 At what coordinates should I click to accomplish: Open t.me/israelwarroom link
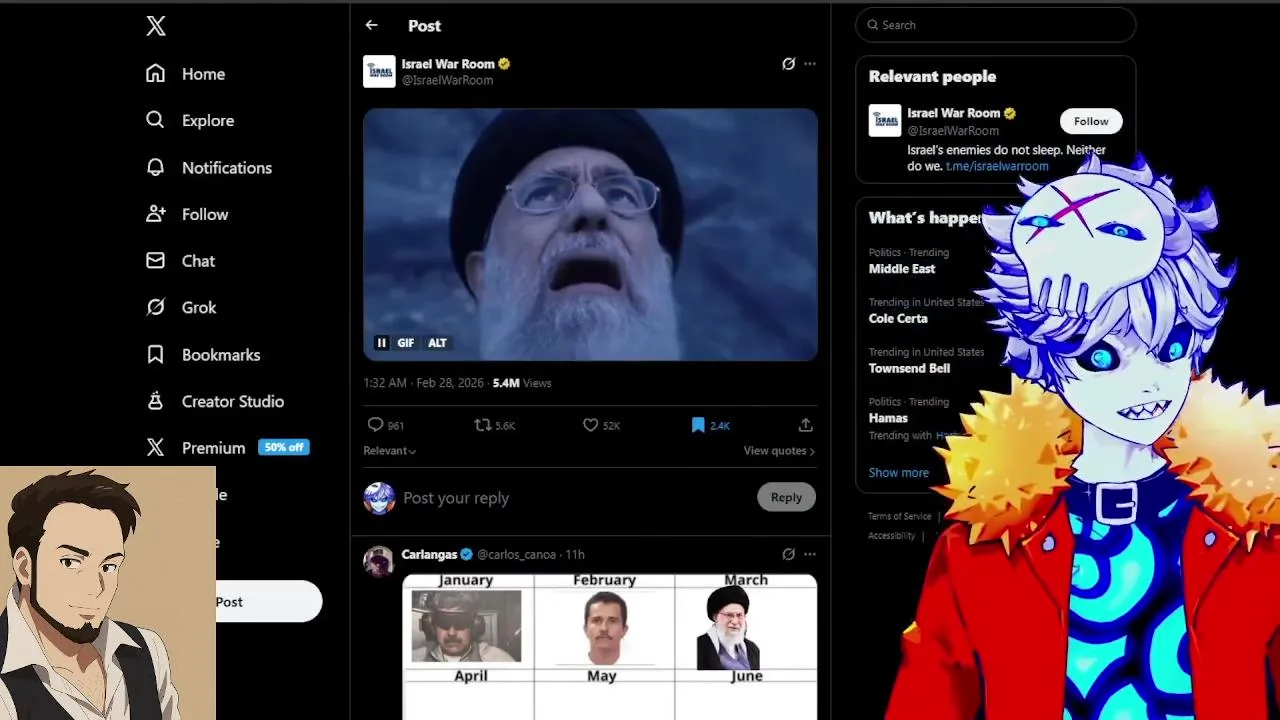997,166
